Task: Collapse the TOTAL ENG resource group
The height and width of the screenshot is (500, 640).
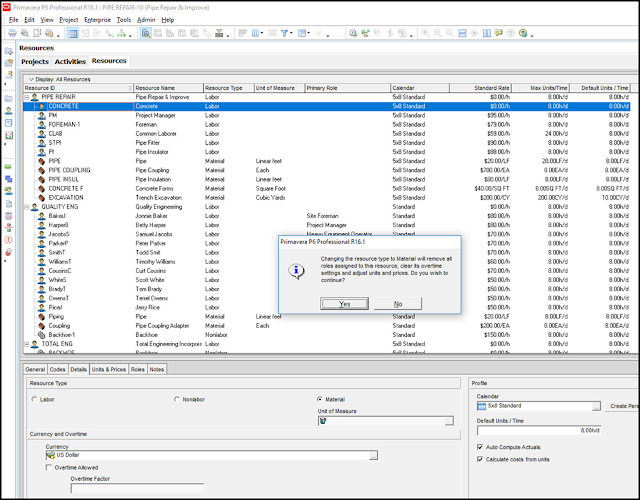Action: tap(27, 344)
